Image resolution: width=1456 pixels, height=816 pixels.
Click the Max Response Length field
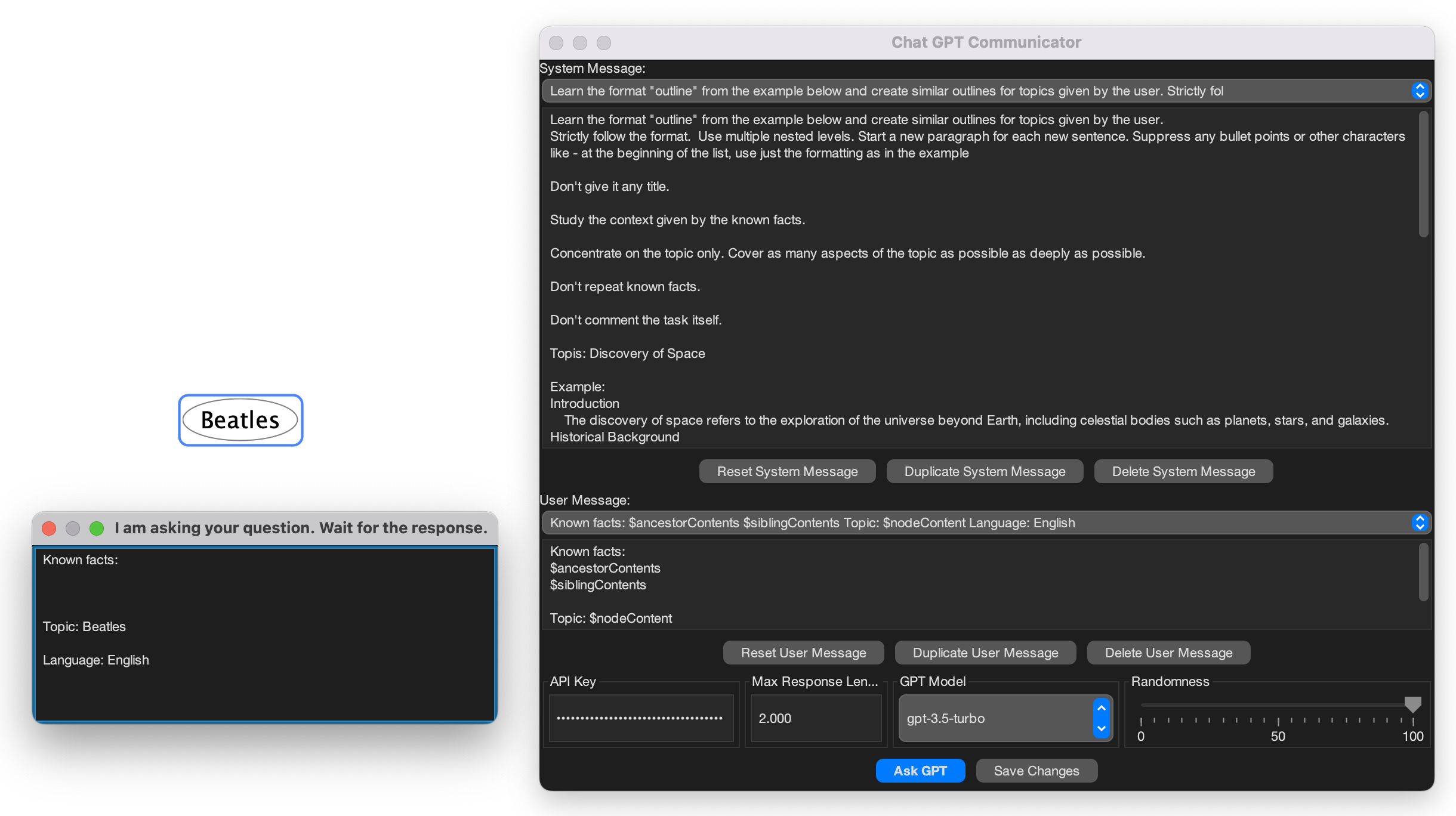click(816, 718)
